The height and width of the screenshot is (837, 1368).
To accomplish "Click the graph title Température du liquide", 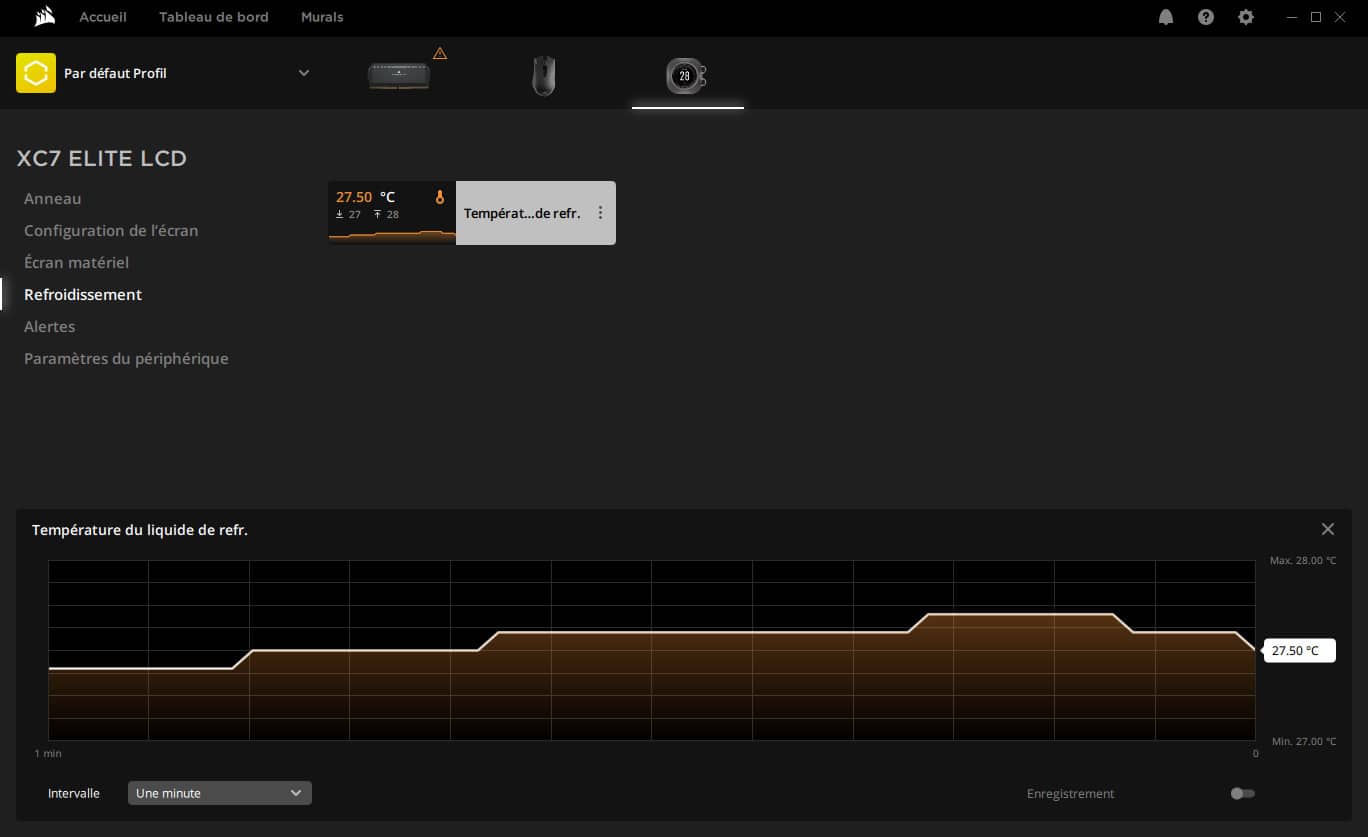I will pyautogui.click(x=140, y=530).
